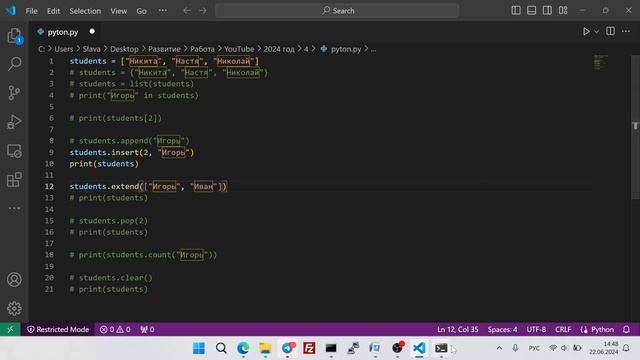
Task: Change encoding via UTF-8 status item
Action: pyautogui.click(x=536, y=329)
